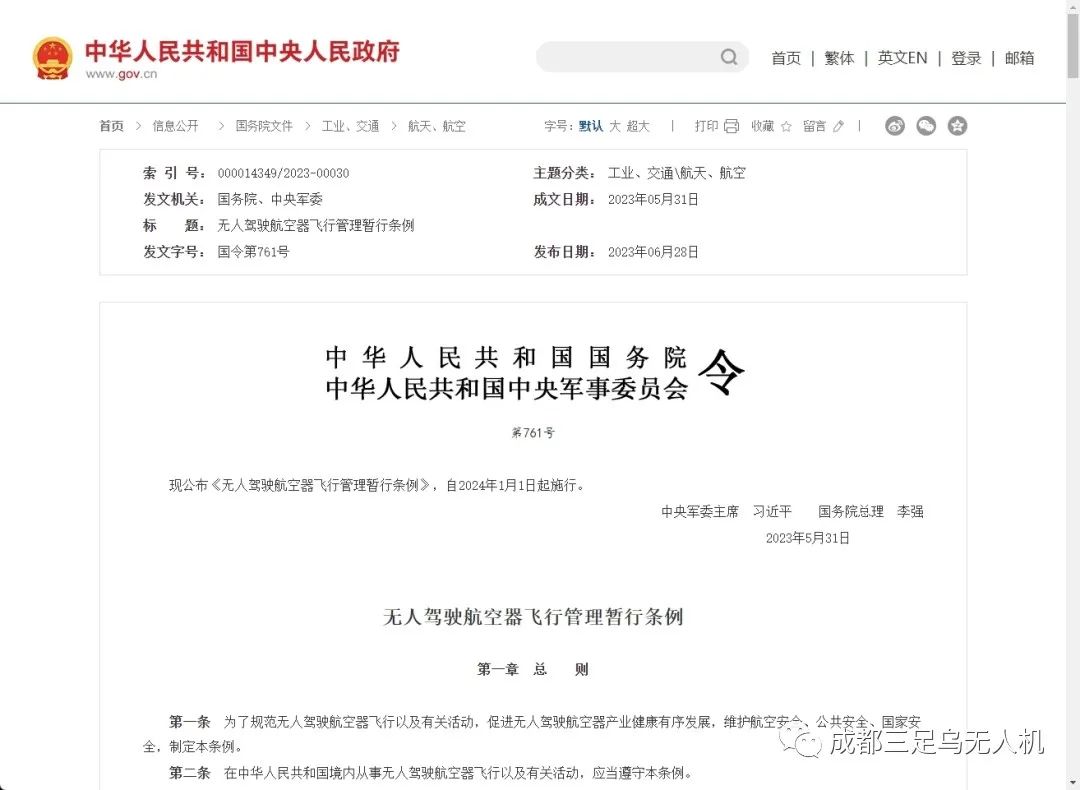Click the 登录 link

(966, 58)
